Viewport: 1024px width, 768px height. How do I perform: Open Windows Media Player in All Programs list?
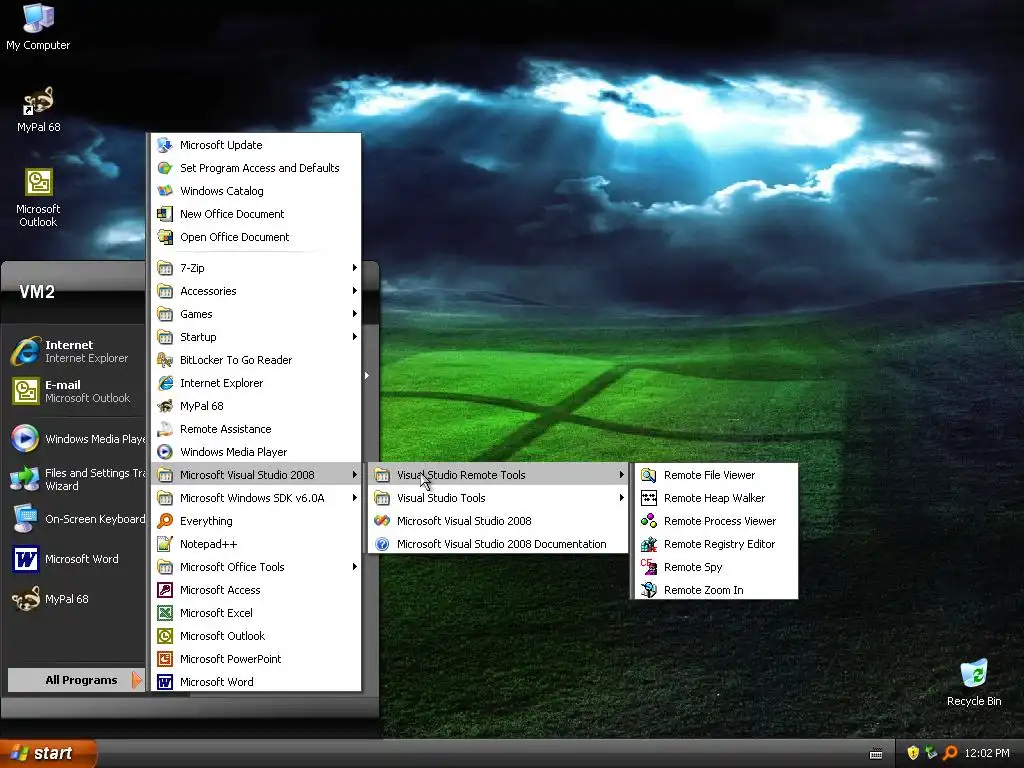click(x=256, y=452)
